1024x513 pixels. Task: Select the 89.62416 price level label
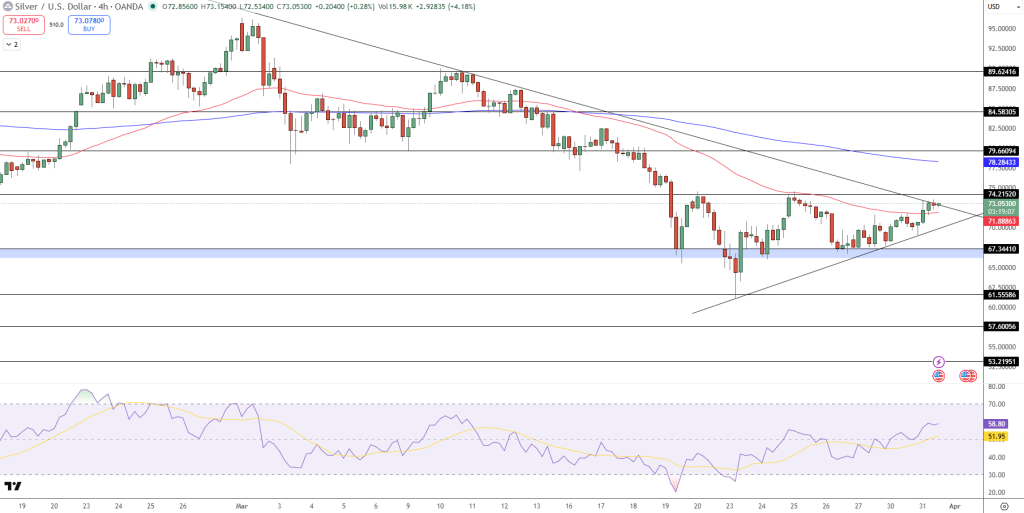[1002, 72]
